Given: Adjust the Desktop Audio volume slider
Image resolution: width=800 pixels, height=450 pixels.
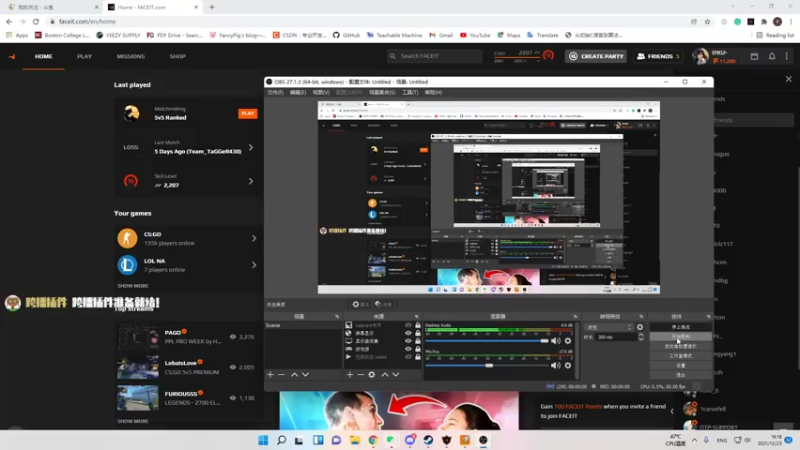Looking at the screenshot, I should pyautogui.click(x=487, y=341).
